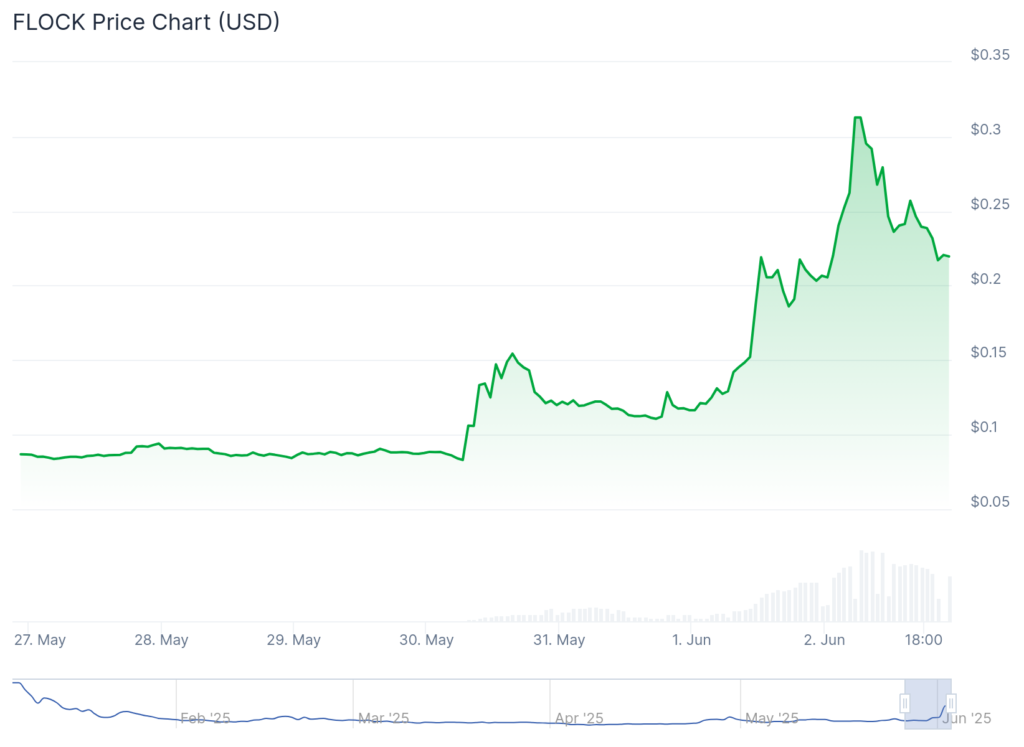Click the right handle of the range navigator
The width and height of the screenshot is (1024, 747).
(951, 703)
